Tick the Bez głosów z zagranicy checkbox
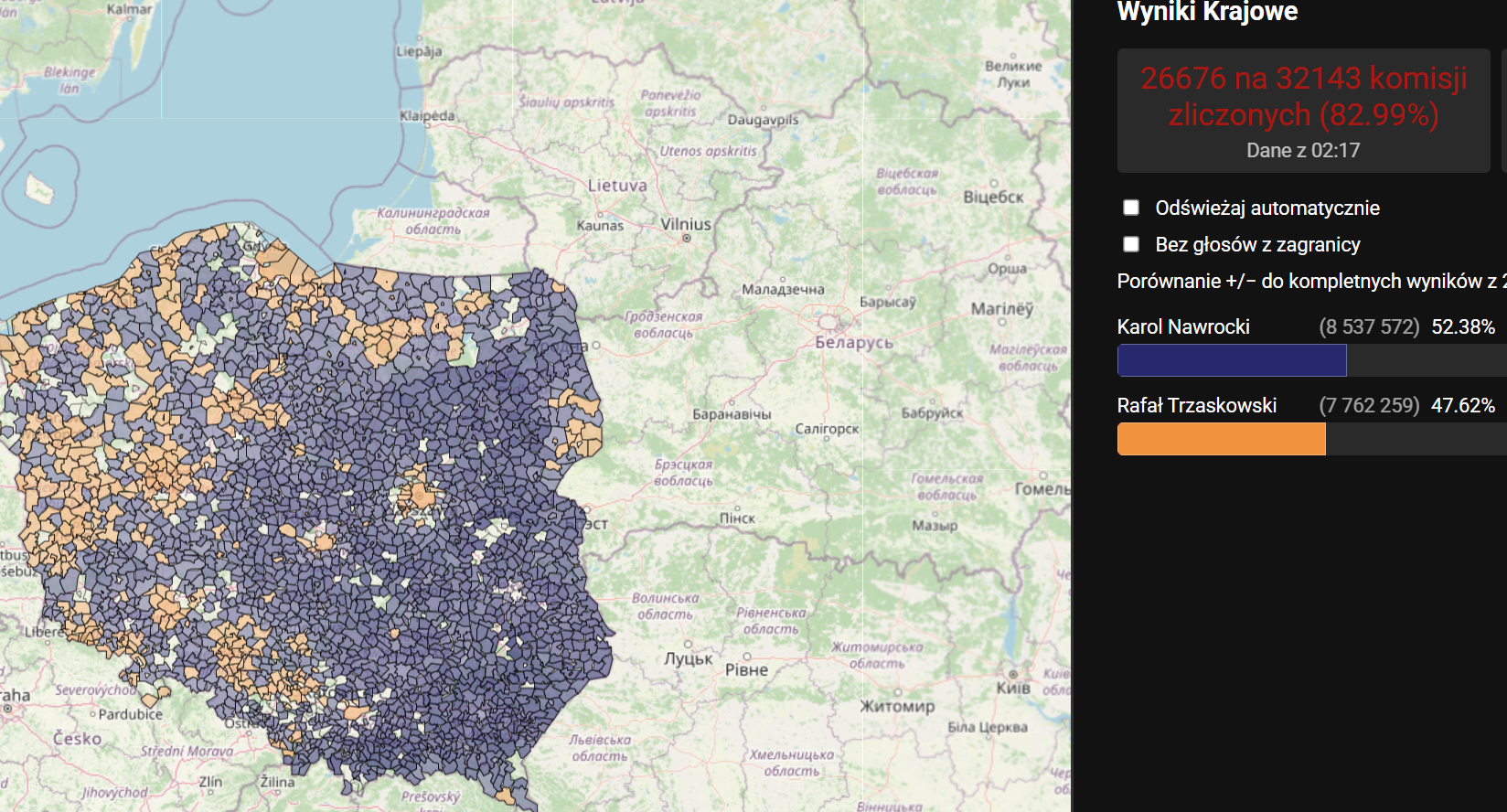The height and width of the screenshot is (812, 1507). click(1131, 244)
